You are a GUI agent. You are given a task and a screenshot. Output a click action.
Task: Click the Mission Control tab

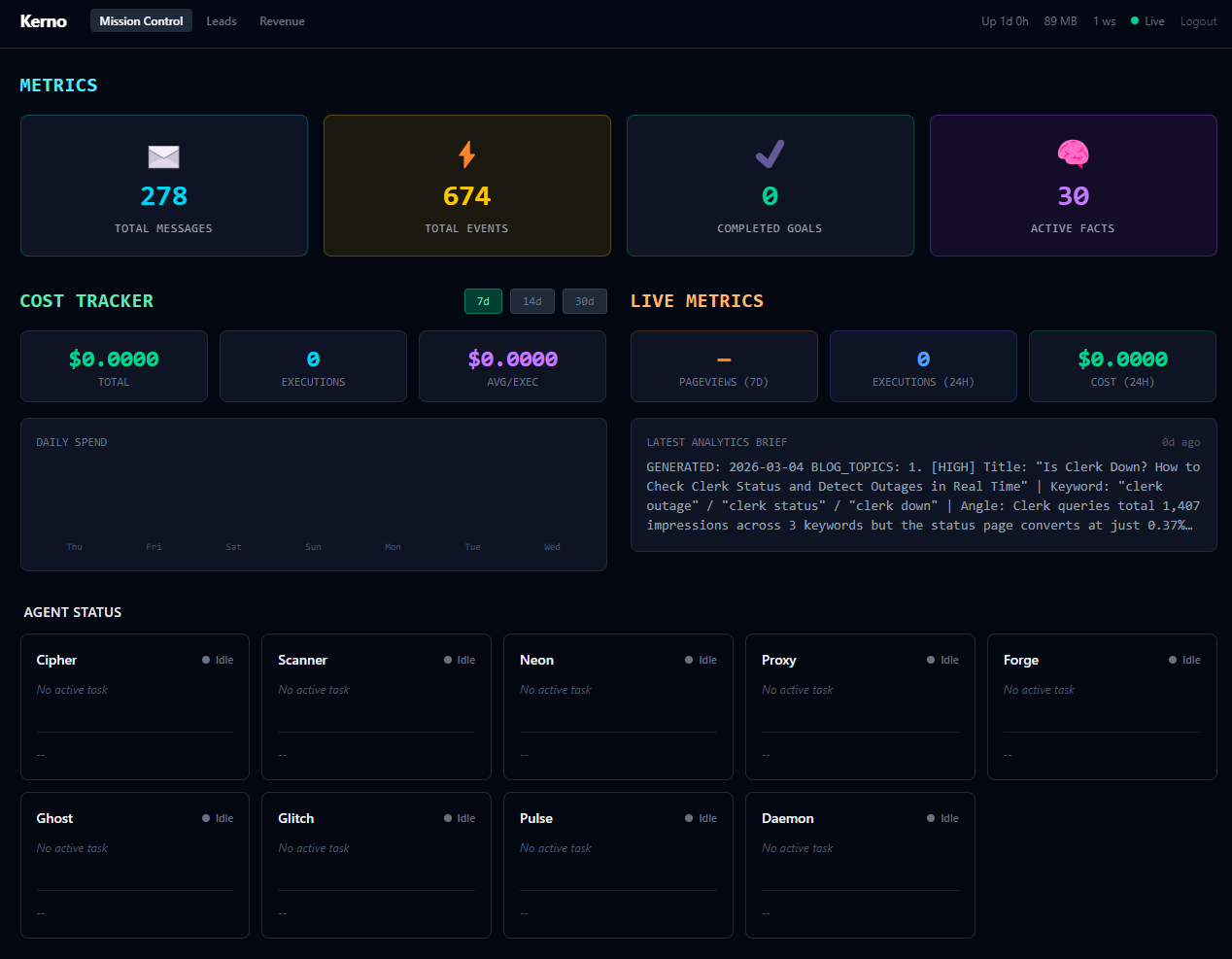pos(141,19)
